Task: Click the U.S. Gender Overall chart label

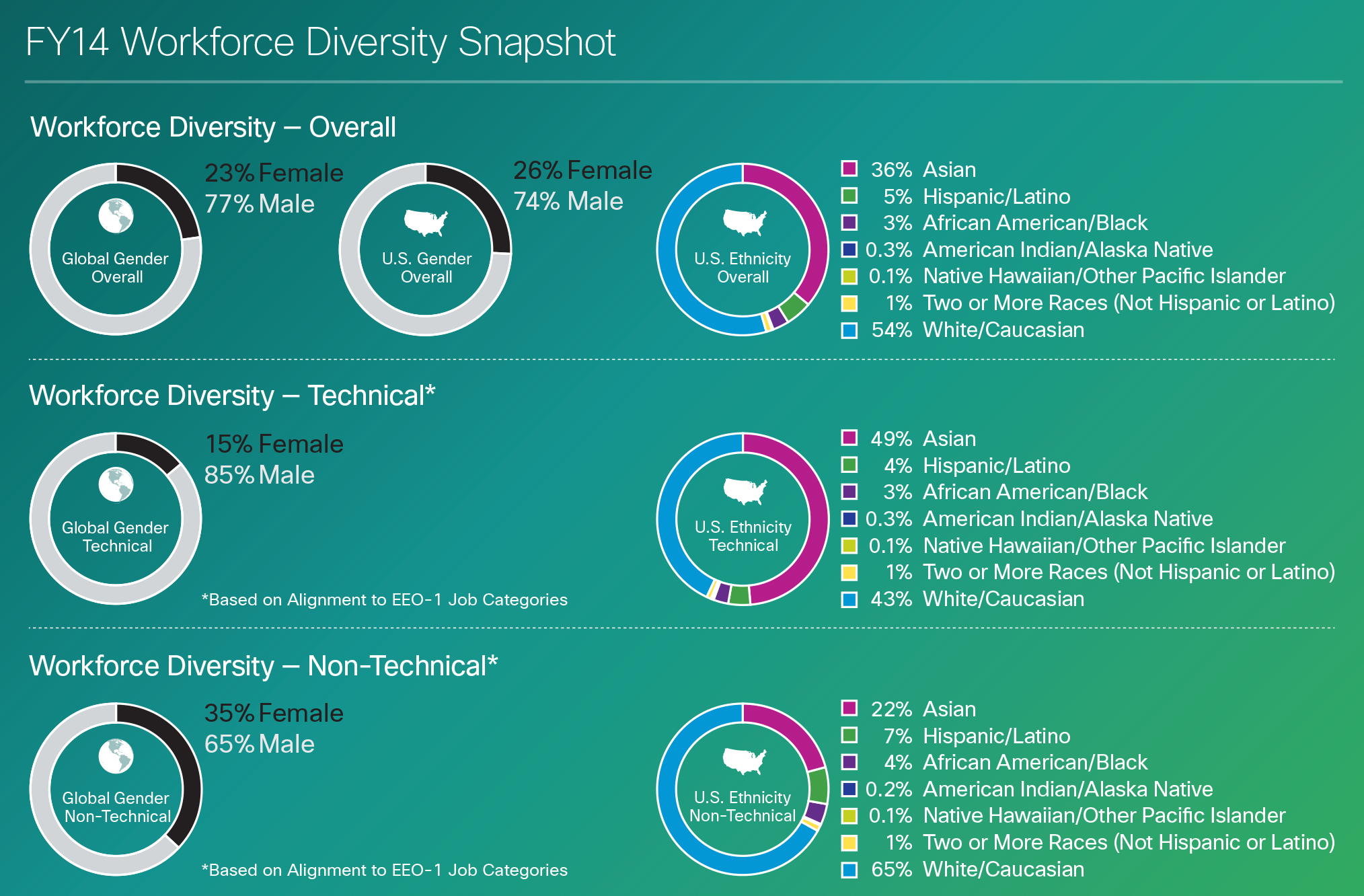Action: (x=426, y=268)
